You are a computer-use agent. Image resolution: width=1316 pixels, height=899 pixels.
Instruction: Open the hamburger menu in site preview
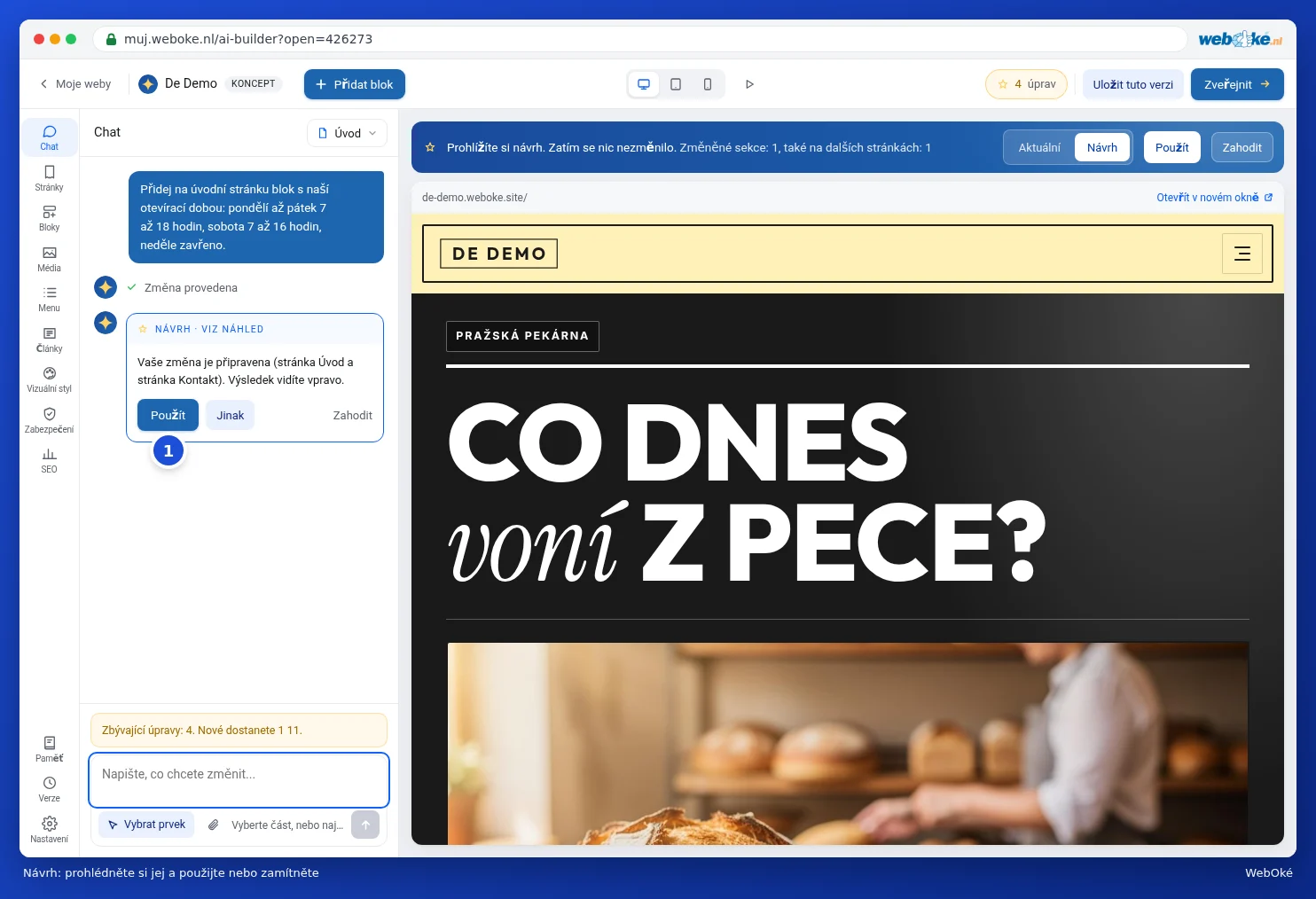point(1242,254)
